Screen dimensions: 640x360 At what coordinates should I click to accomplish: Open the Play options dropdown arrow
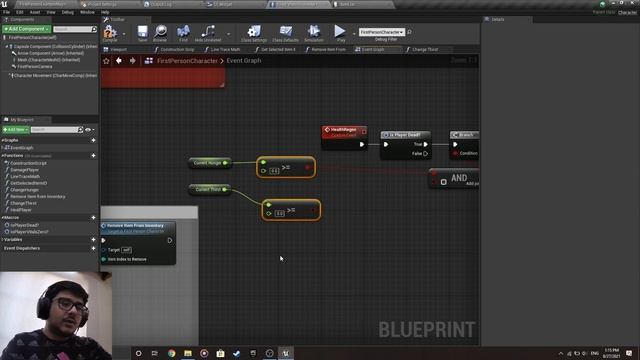point(354,34)
